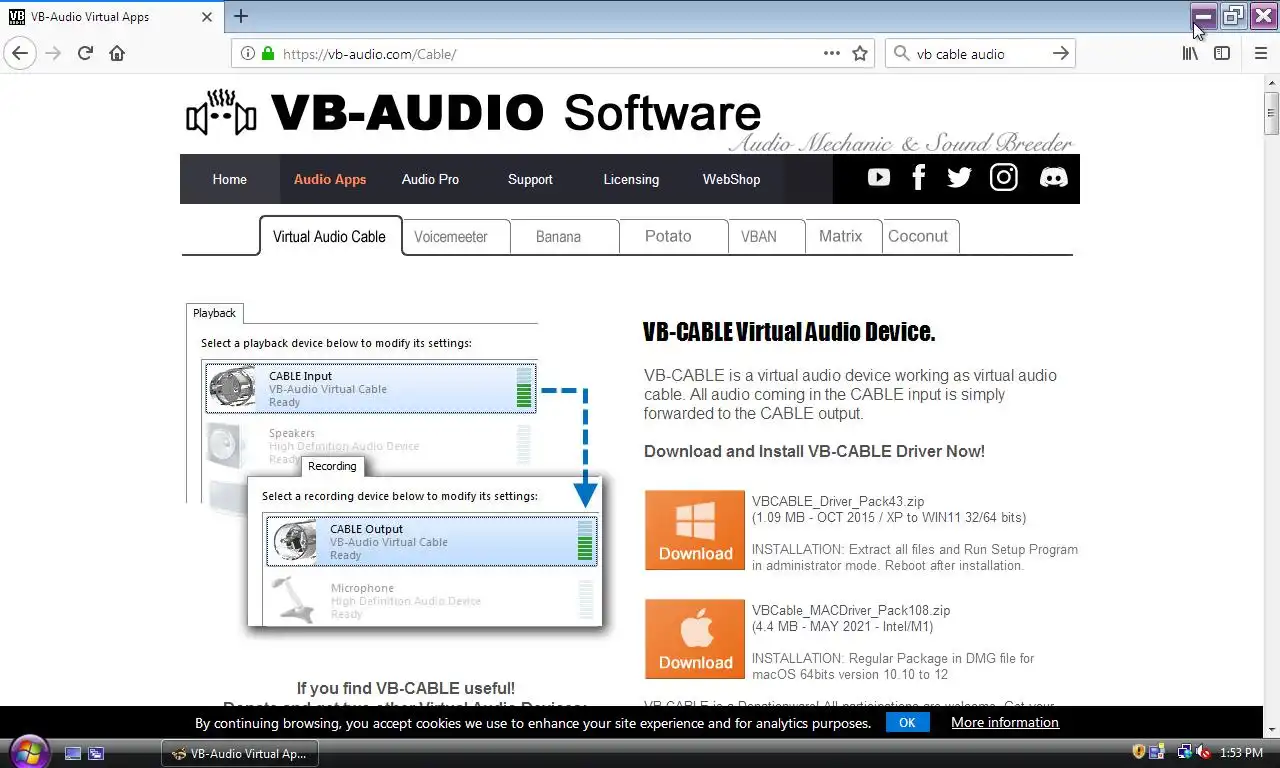This screenshot has width=1280, height=768.
Task: Click 'Download and Install VB-CABLE Driver Now!' text
Action: click(814, 451)
